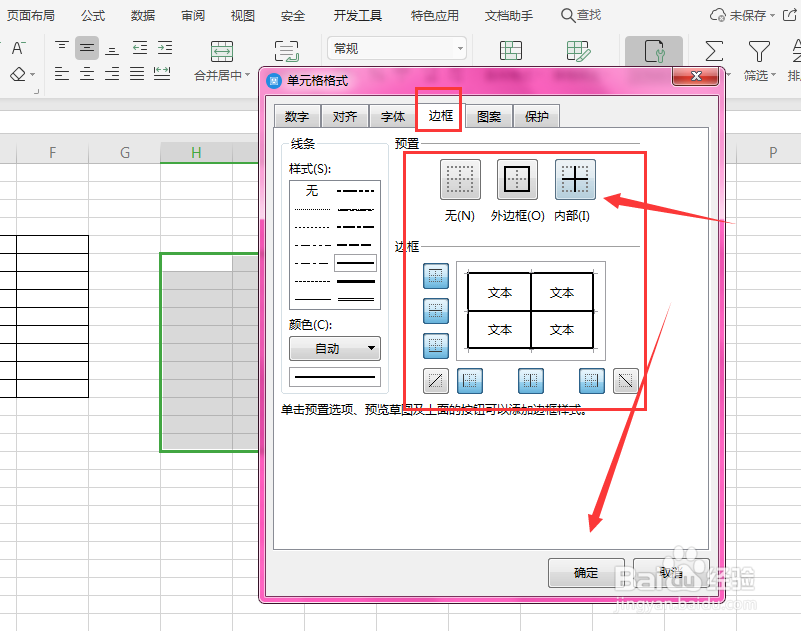Viewport: 801px width, 631px height.
Task: Select the 无 line style
Action: [x=312, y=191]
